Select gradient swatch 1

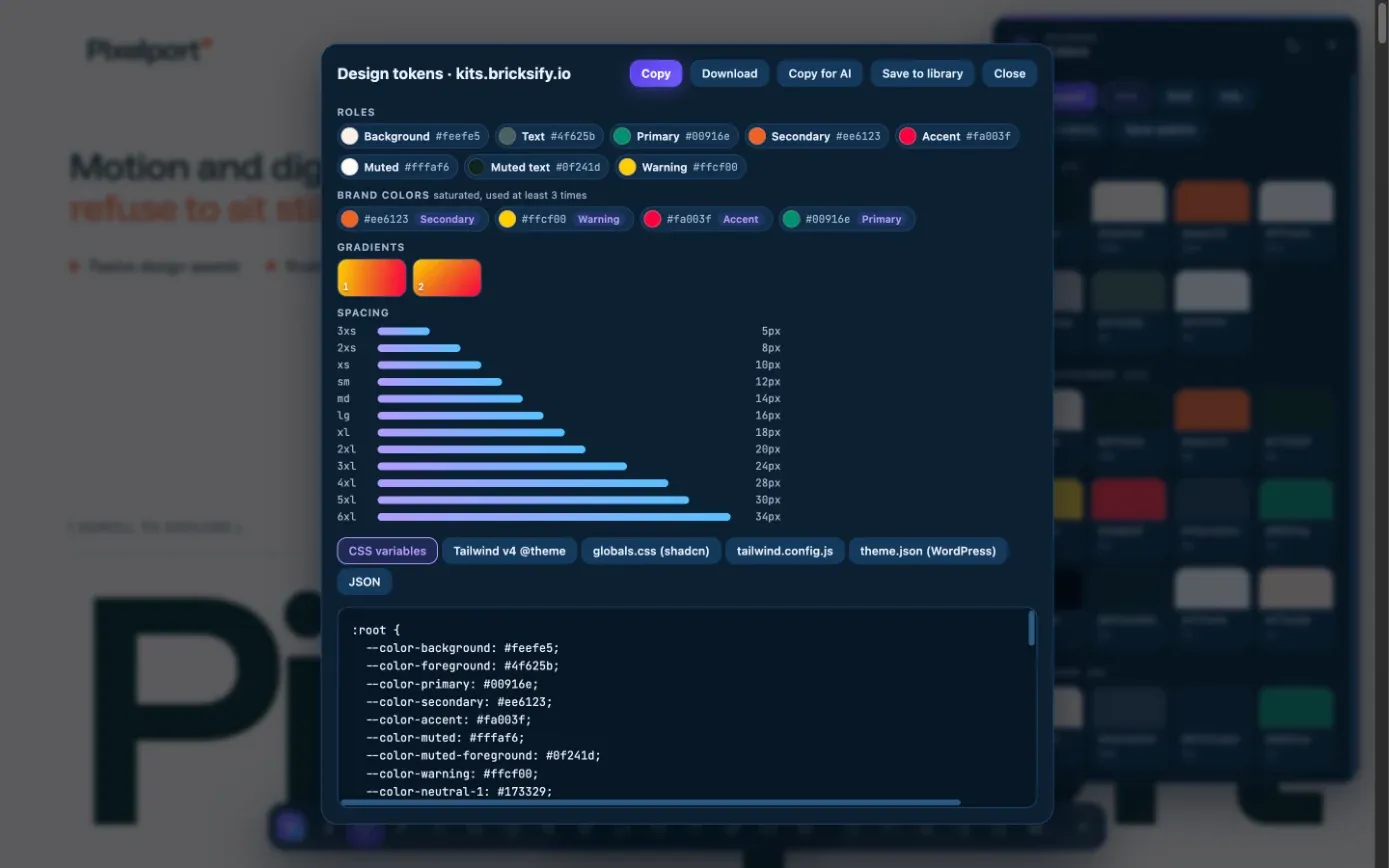(372, 278)
